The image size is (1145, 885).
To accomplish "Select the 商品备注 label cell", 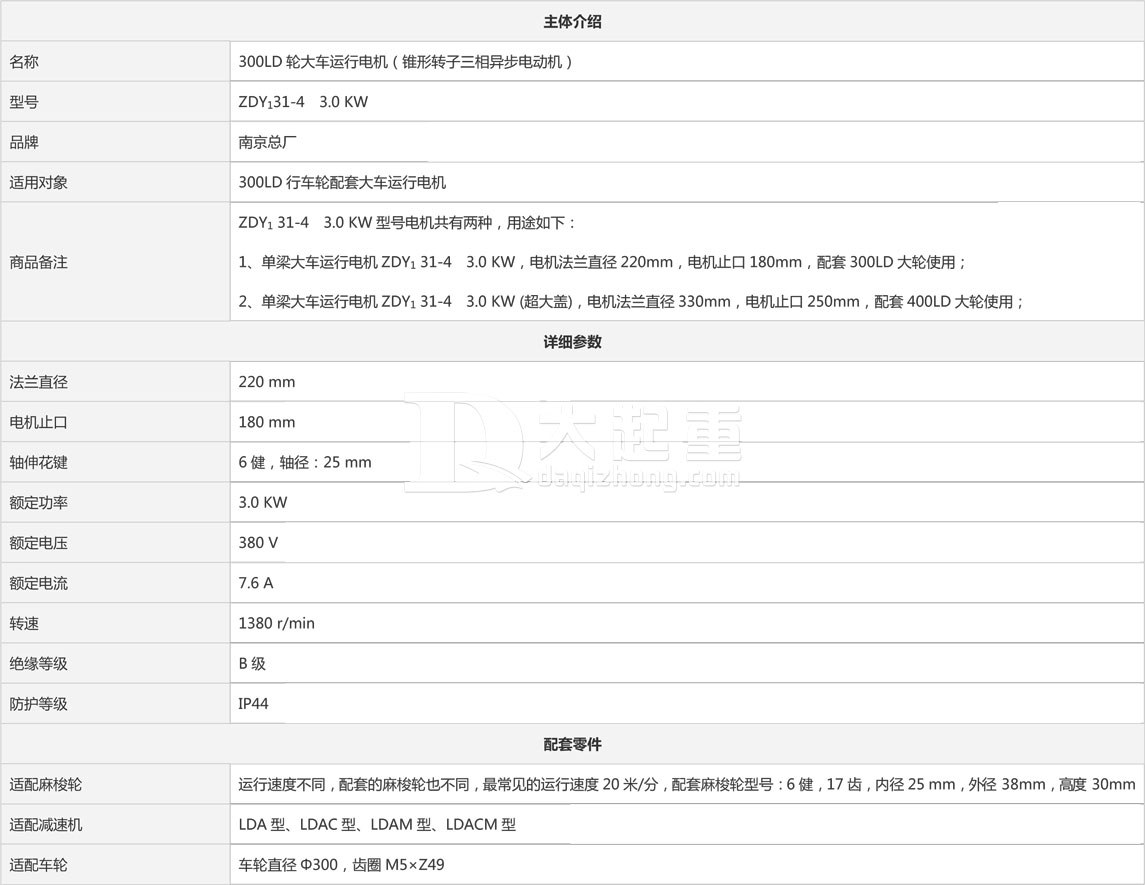I will 115,262.
